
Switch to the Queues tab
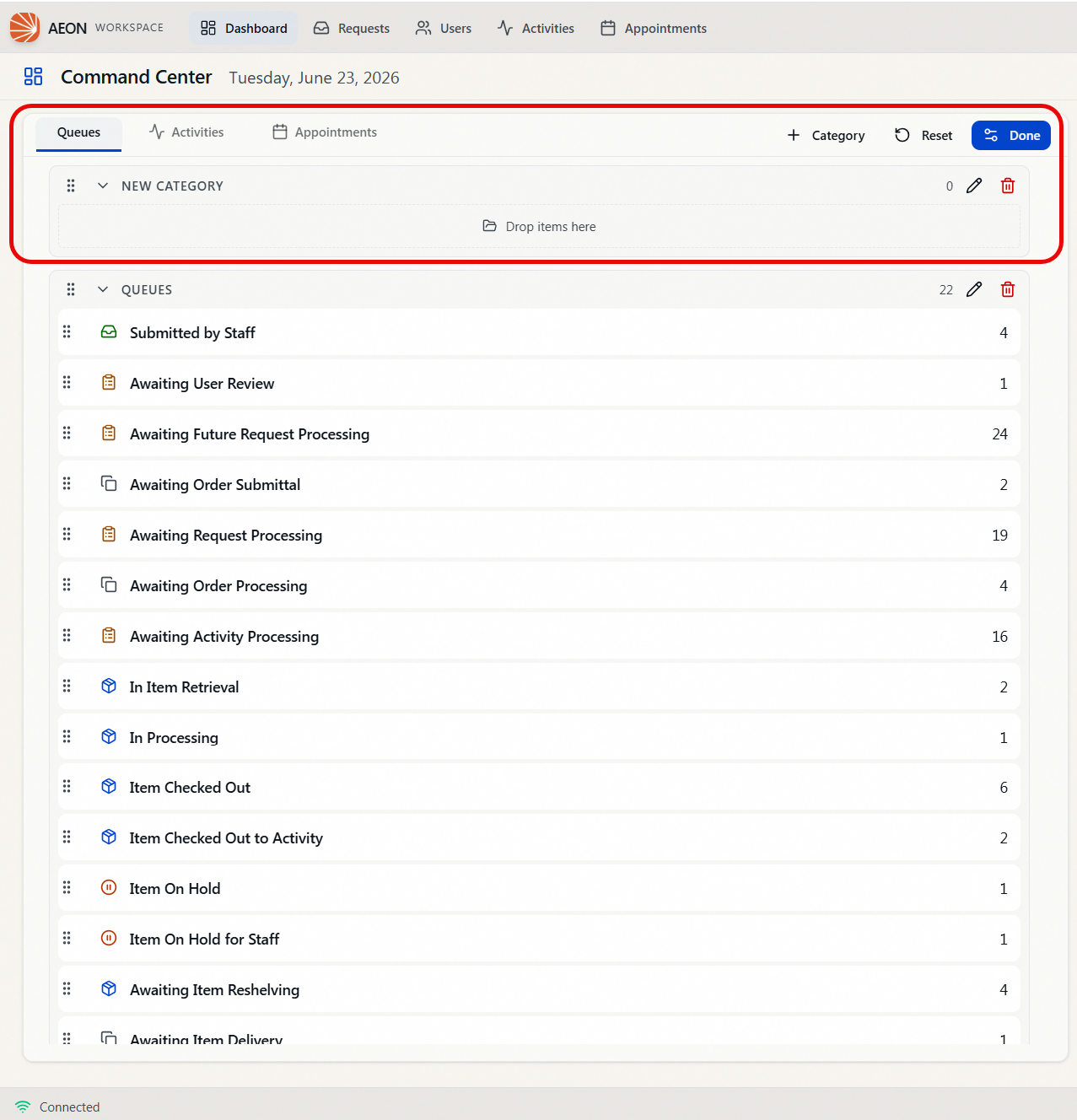pyautogui.click(x=78, y=132)
